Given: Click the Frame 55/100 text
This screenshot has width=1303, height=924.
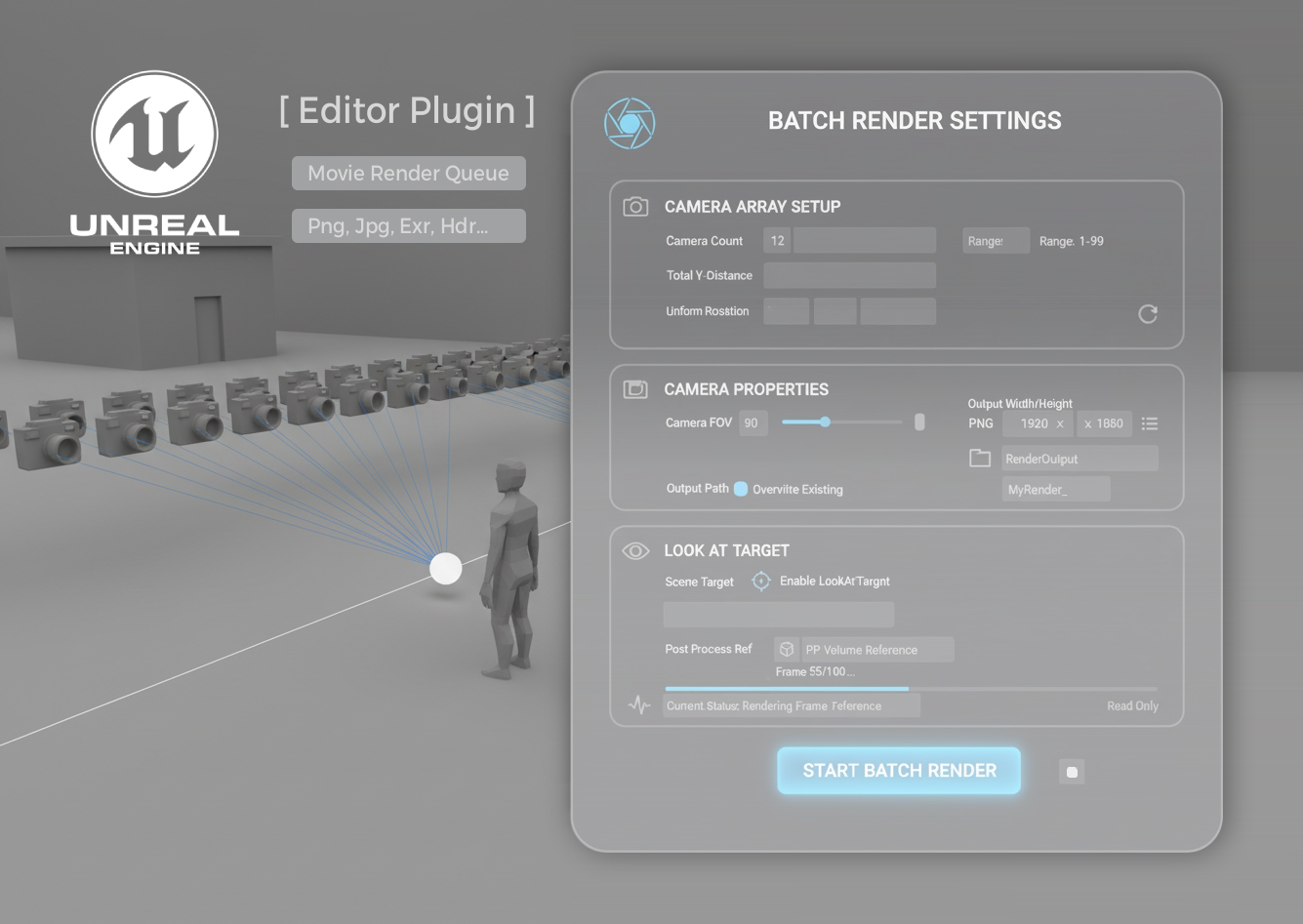Looking at the screenshot, I should (815, 671).
